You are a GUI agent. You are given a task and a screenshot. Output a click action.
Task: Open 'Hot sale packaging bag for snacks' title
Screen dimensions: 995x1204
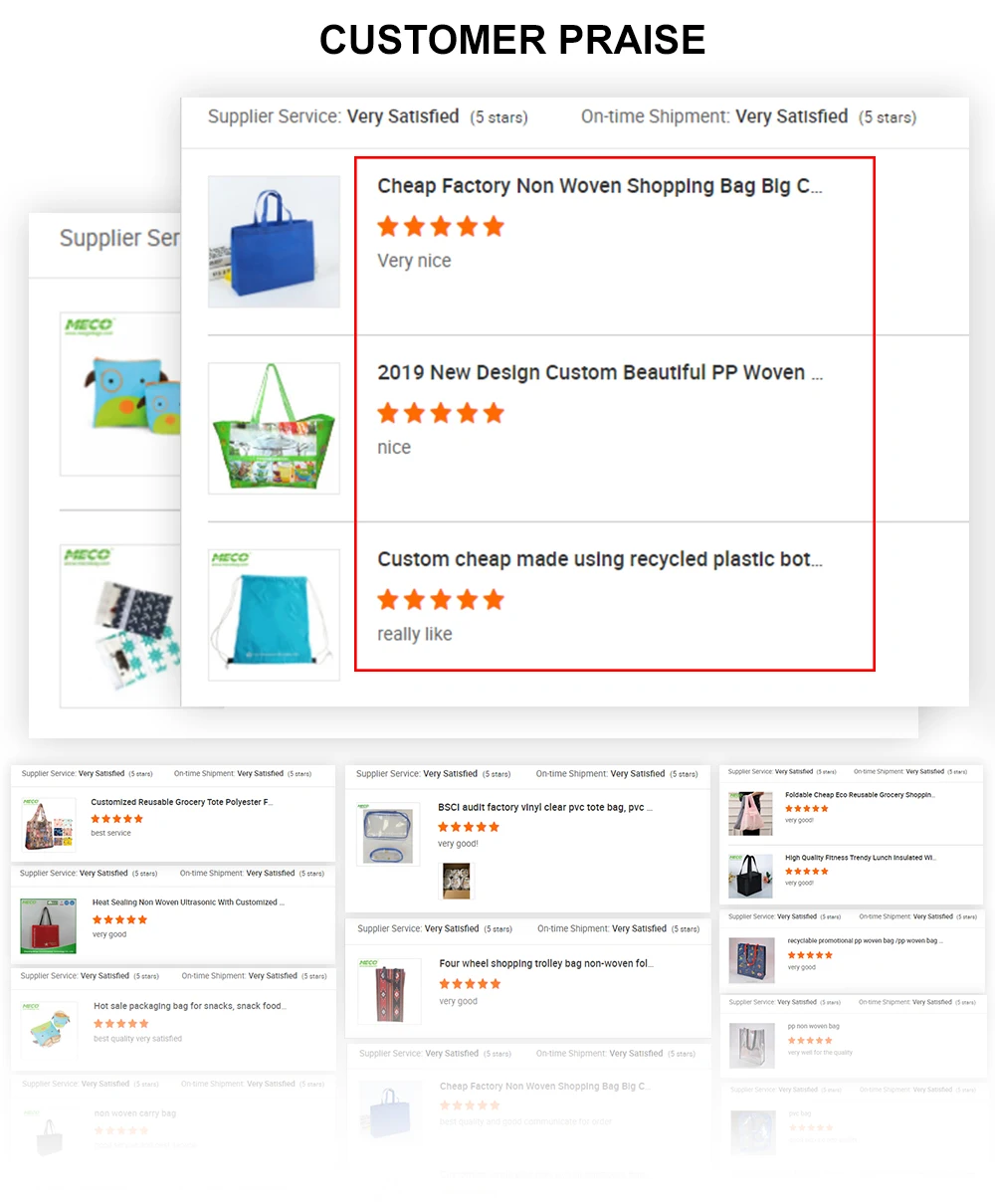pyautogui.click(x=190, y=1006)
